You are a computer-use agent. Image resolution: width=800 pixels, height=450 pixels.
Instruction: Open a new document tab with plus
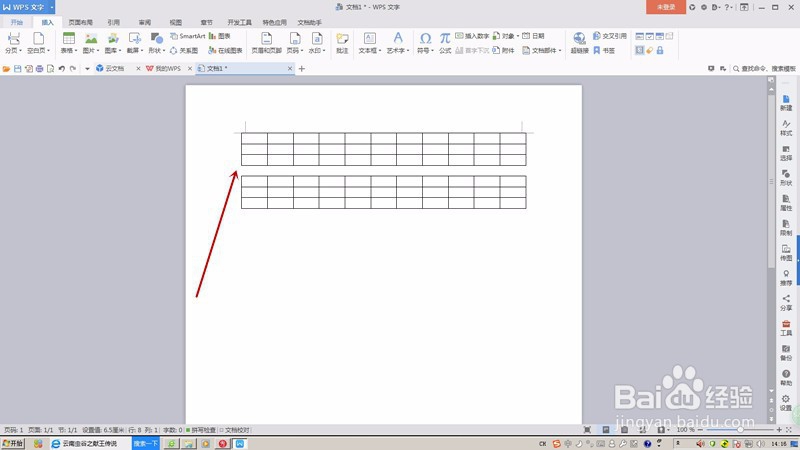(x=302, y=68)
